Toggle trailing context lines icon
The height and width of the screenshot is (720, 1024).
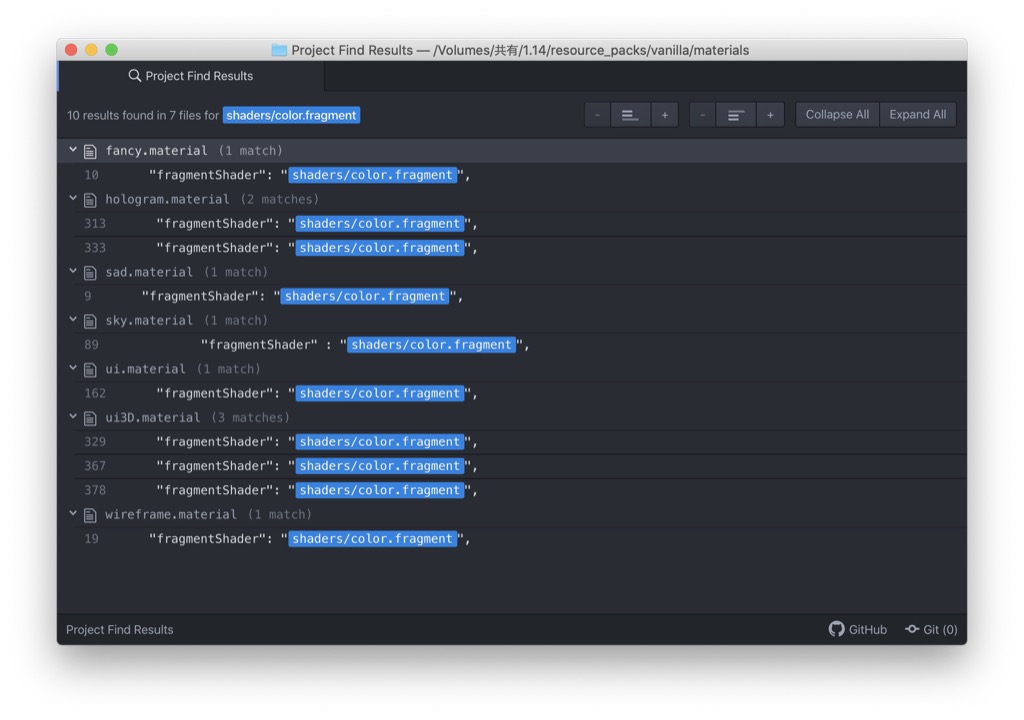point(735,115)
